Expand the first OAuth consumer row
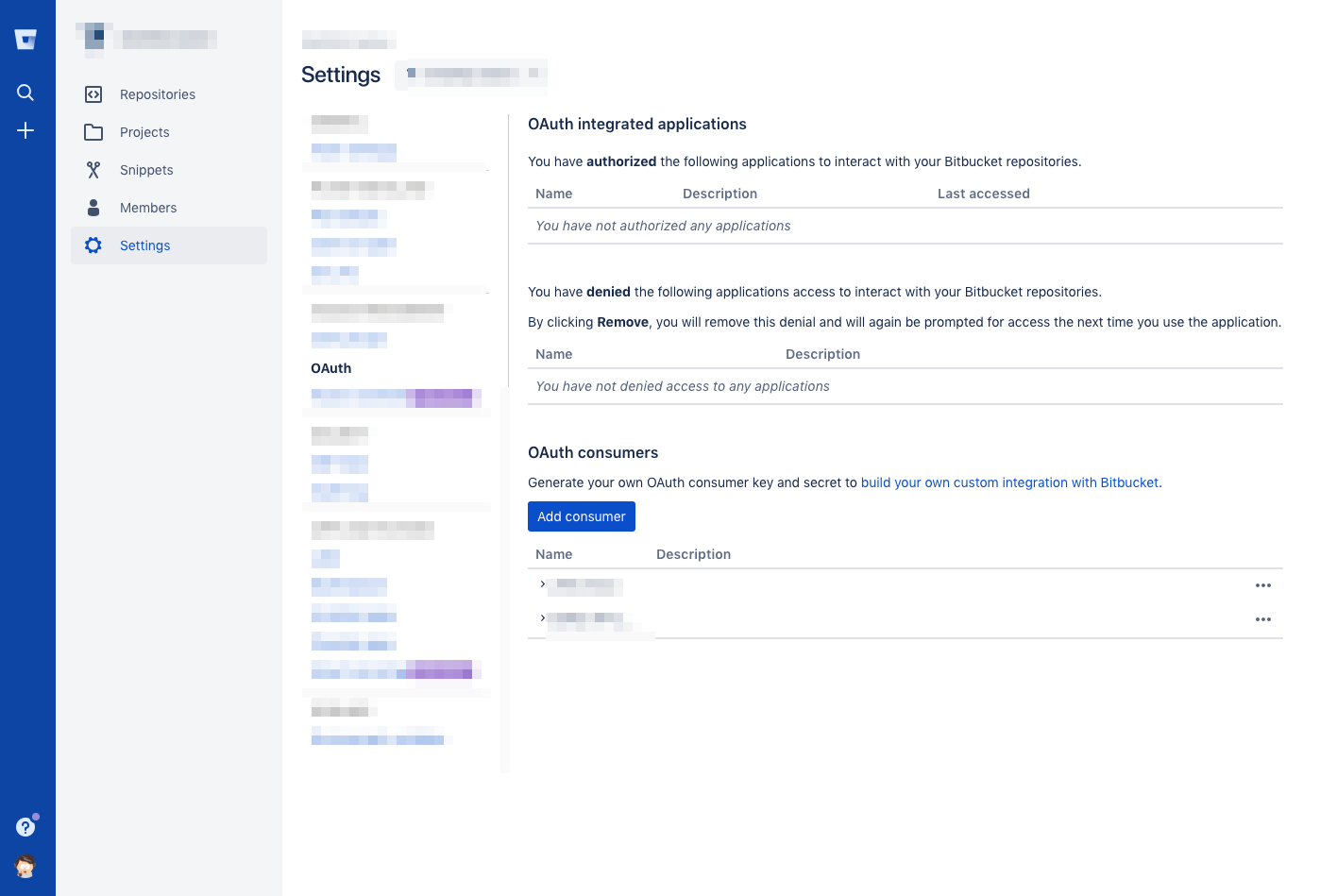This screenshot has height=896, width=1337. pos(542,584)
